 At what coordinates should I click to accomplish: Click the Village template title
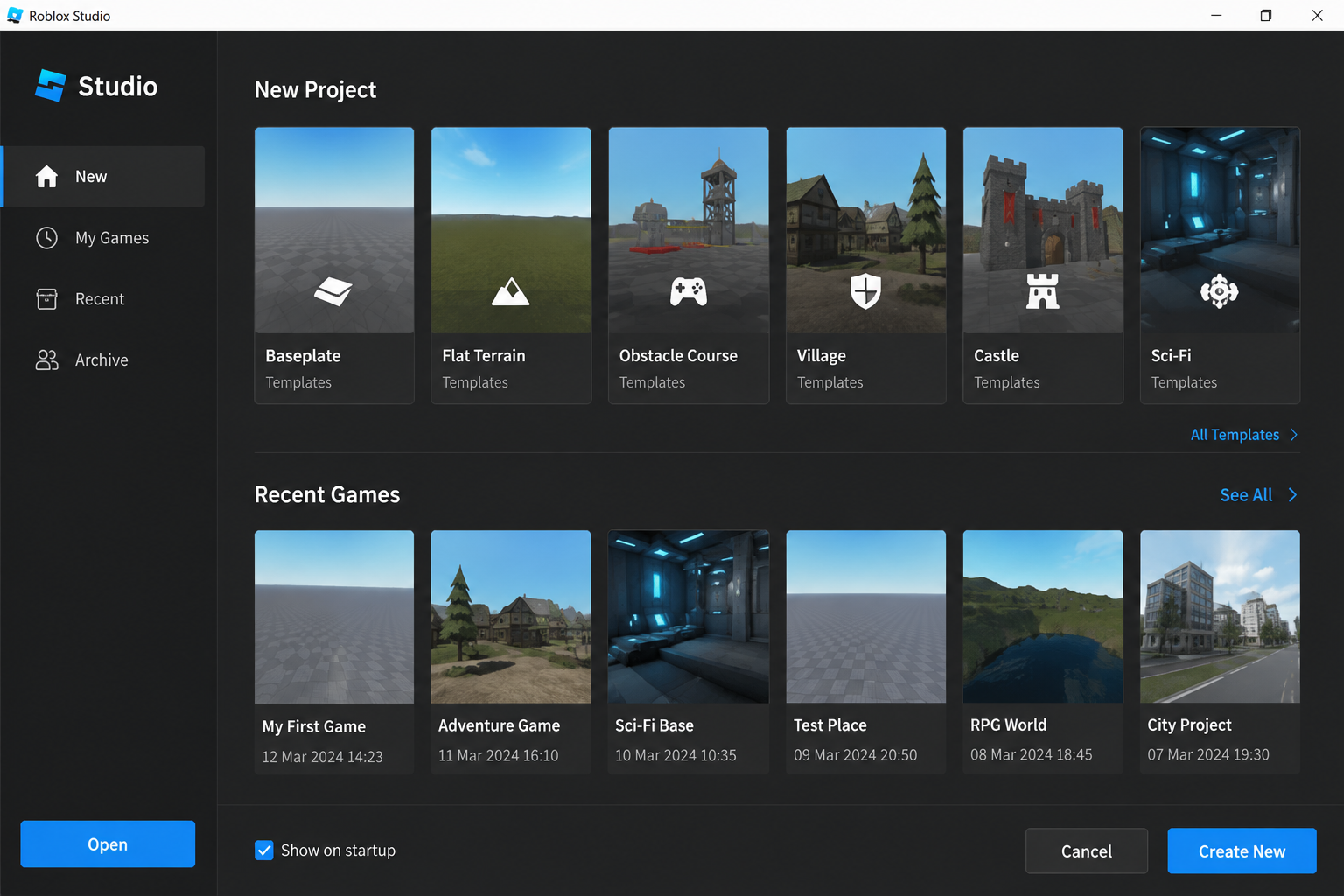(822, 356)
